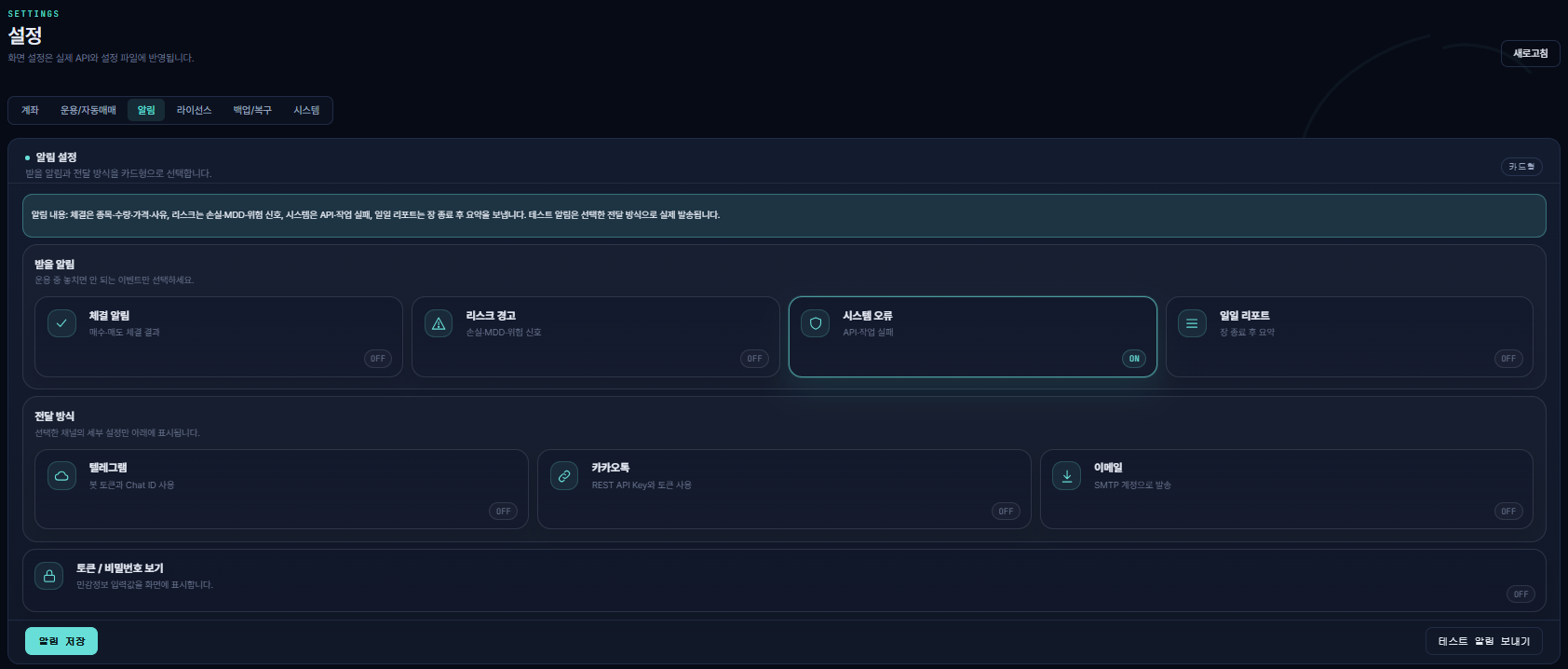Go to the 백업/복구 tab
This screenshot has height=669, width=1568.
tap(252, 110)
